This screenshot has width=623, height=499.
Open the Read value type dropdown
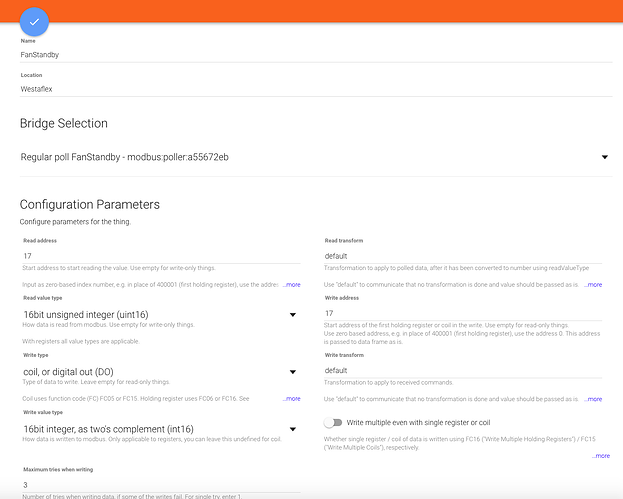292,315
